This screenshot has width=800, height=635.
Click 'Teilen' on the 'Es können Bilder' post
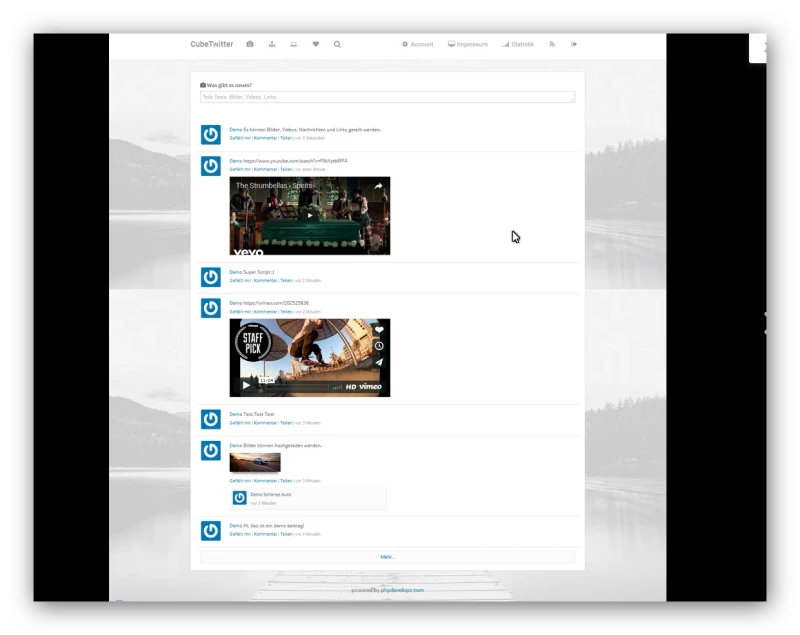(286, 138)
